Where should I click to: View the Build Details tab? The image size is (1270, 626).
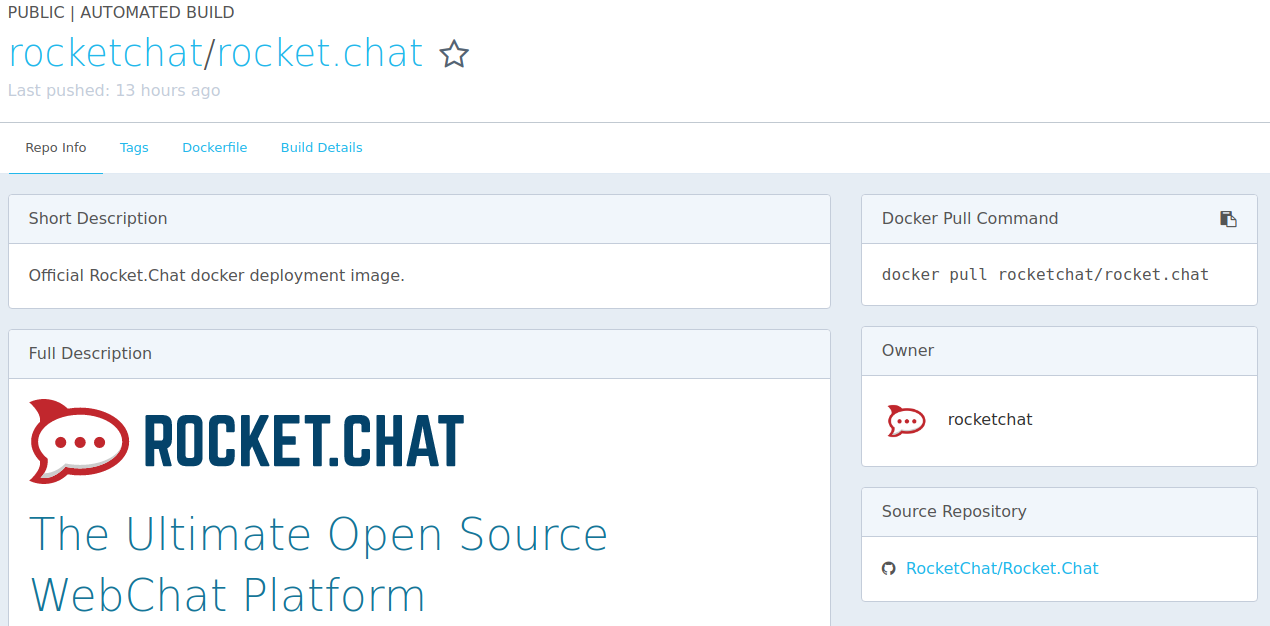click(x=321, y=148)
